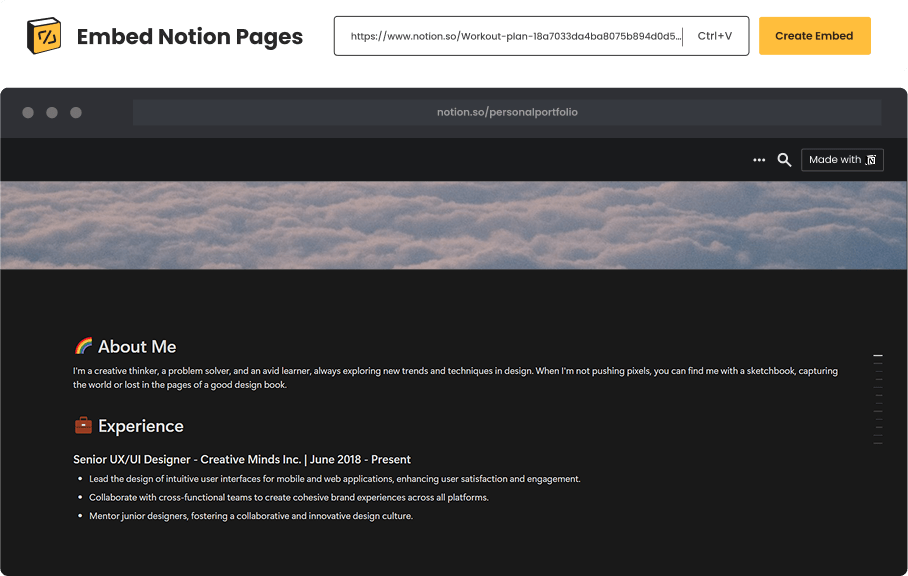Click the third gray window dot

[x=76, y=113]
